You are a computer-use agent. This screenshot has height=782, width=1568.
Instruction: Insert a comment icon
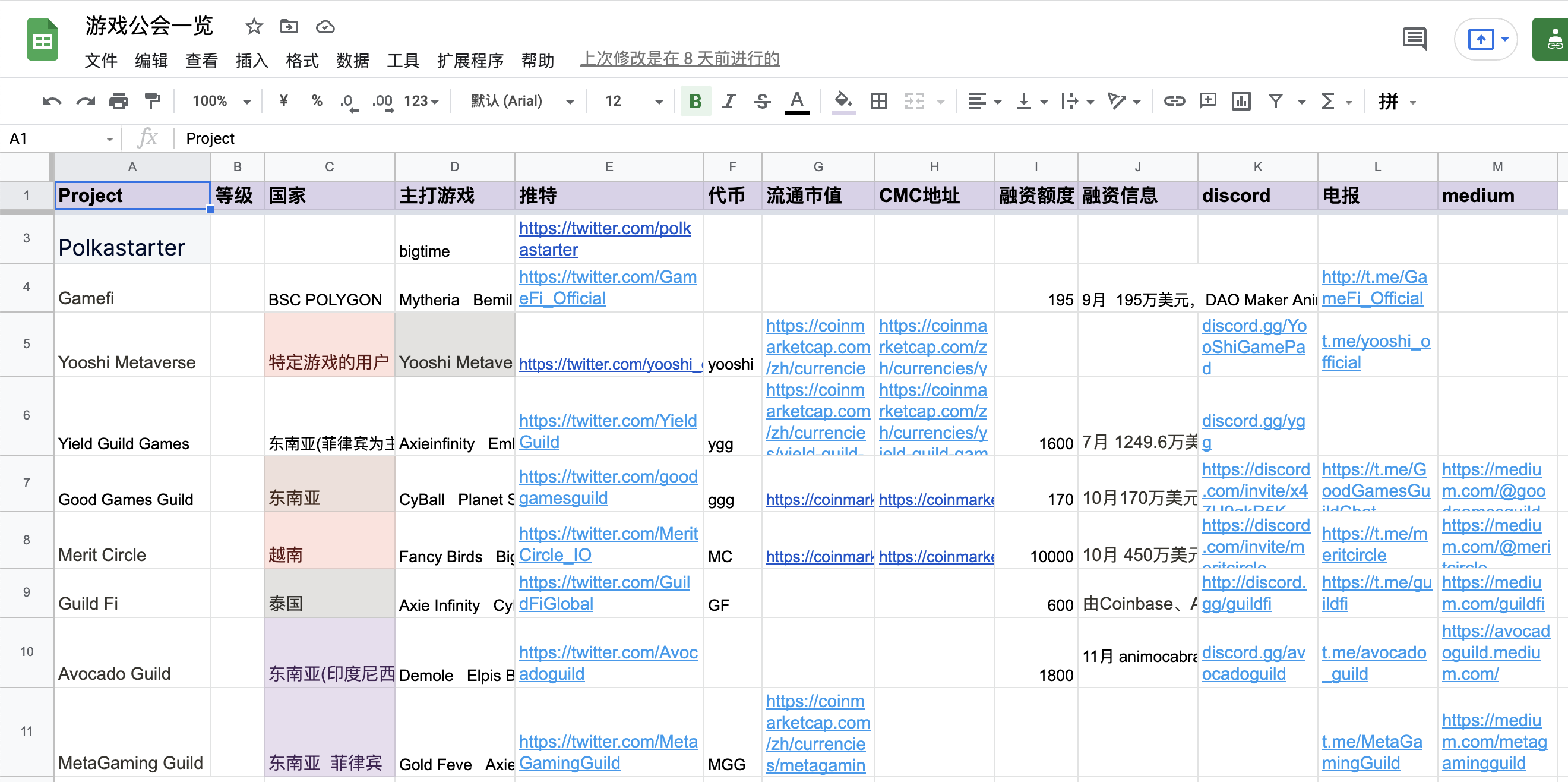tap(1207, 101)
